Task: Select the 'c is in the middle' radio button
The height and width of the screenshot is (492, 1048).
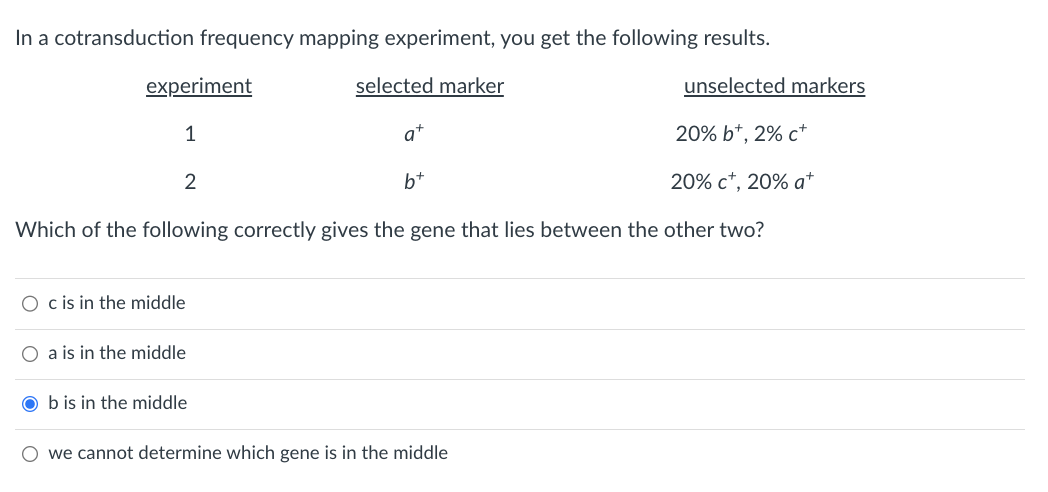Action: coord(32,303)
